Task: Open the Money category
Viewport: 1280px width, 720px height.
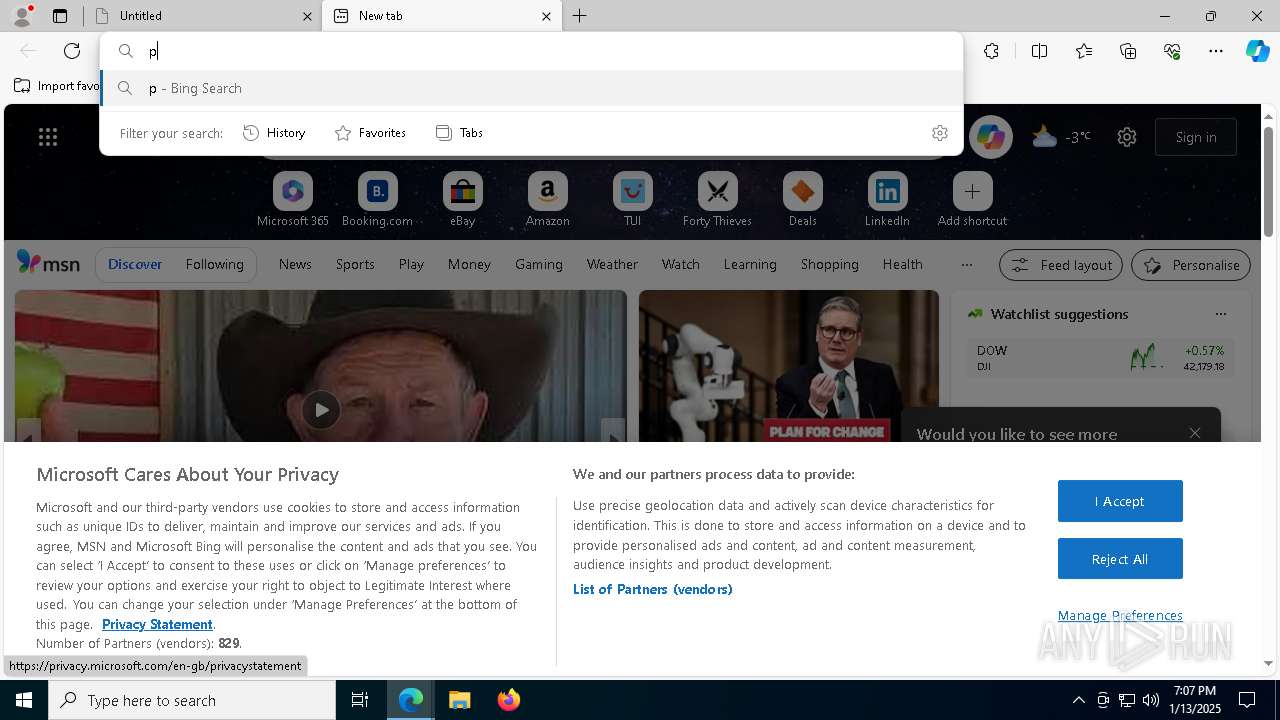Action: click(469, 264)
